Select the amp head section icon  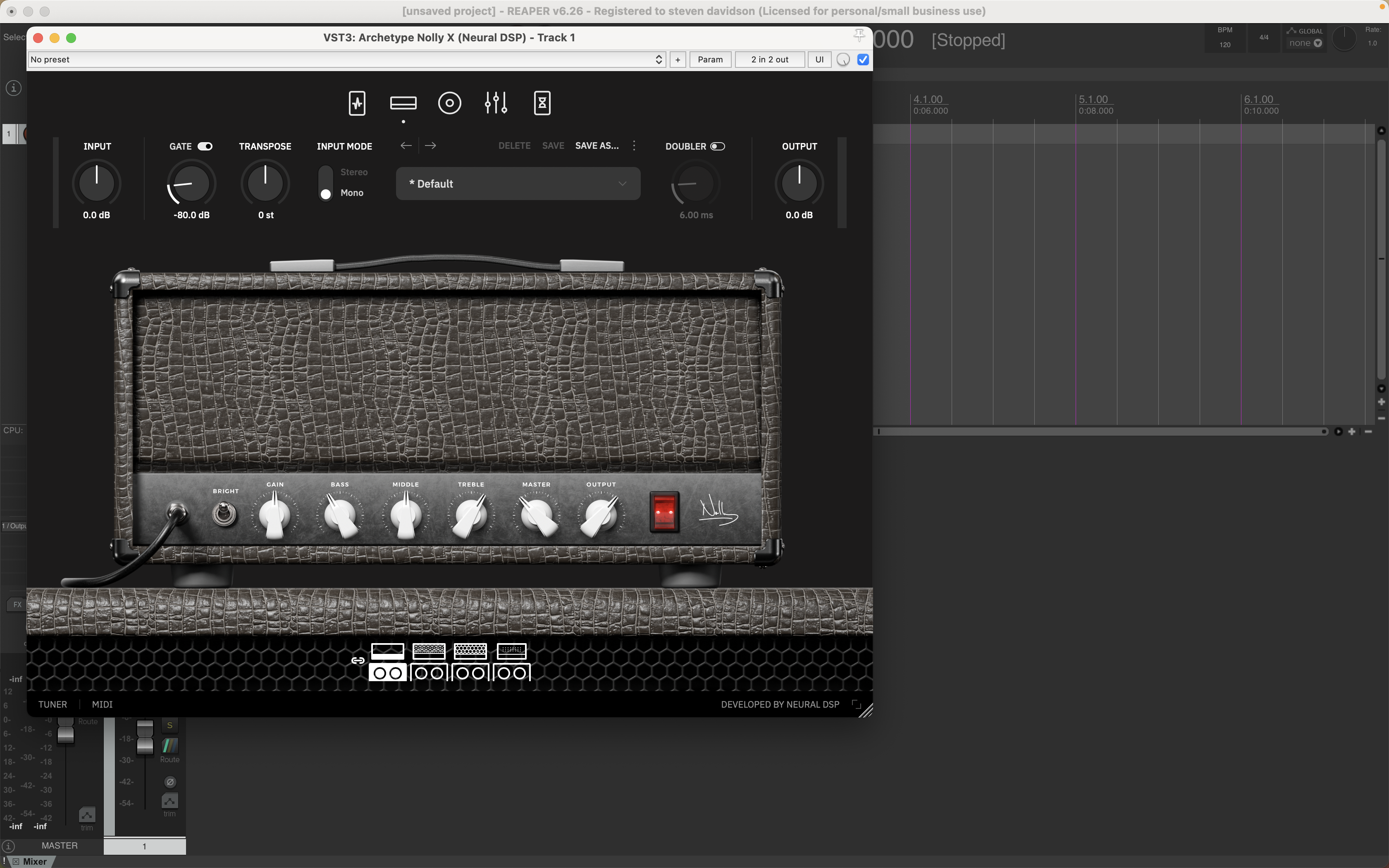[x=403, y=103]
